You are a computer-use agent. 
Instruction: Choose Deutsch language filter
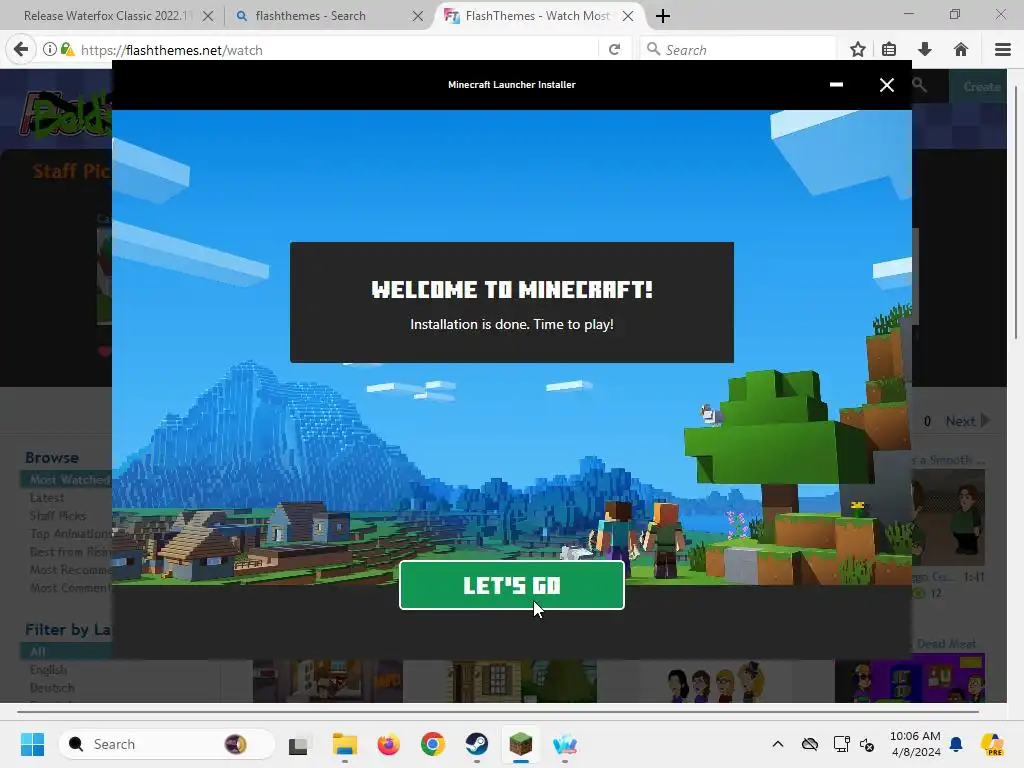[52, 688]
